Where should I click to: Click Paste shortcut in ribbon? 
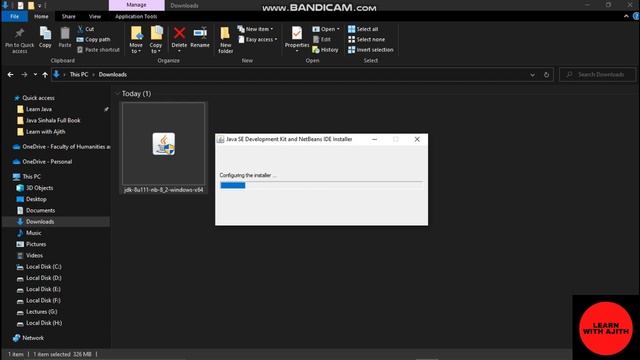pos(98,50)
